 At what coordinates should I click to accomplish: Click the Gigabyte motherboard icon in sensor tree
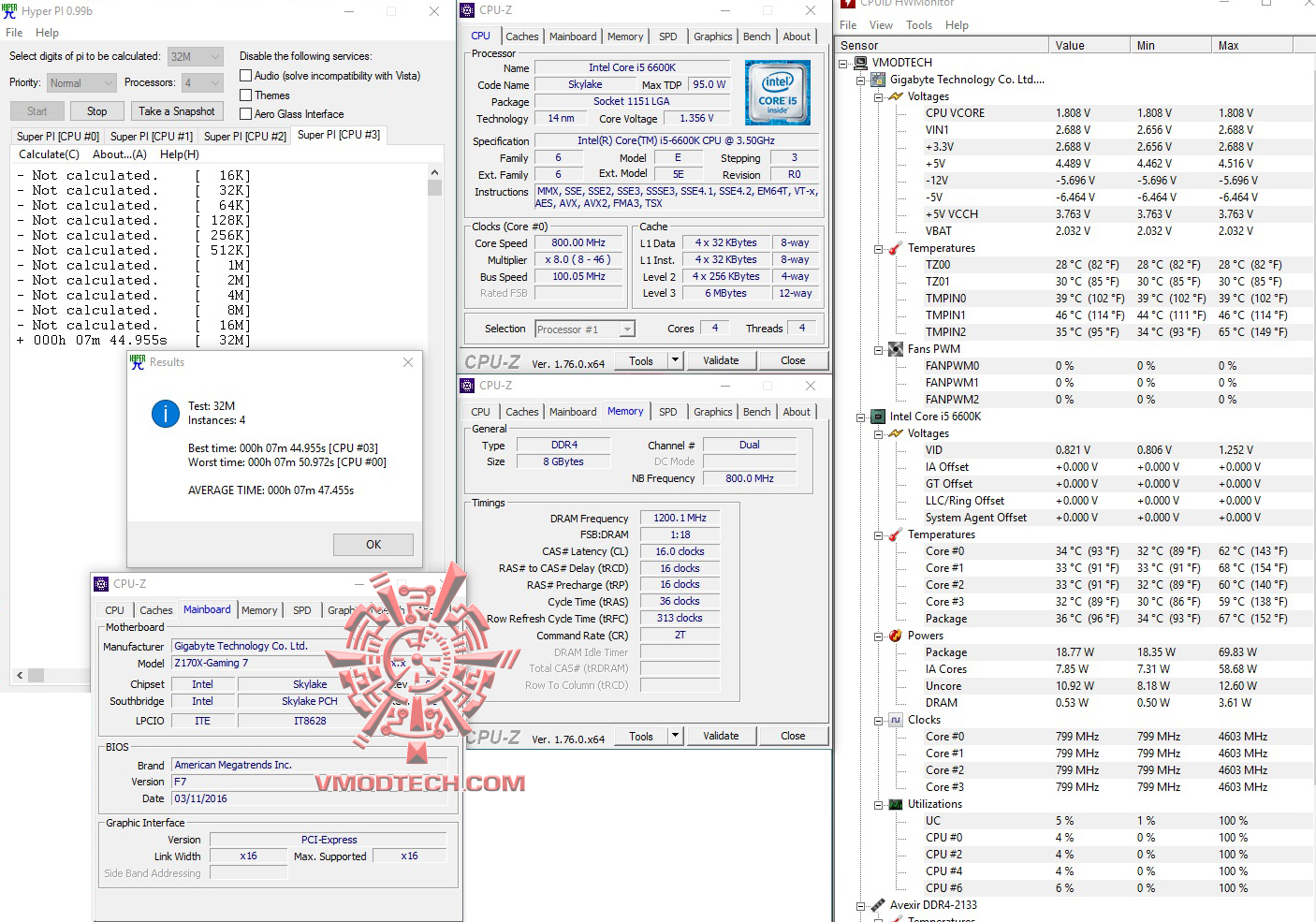(x=879, y=80)
